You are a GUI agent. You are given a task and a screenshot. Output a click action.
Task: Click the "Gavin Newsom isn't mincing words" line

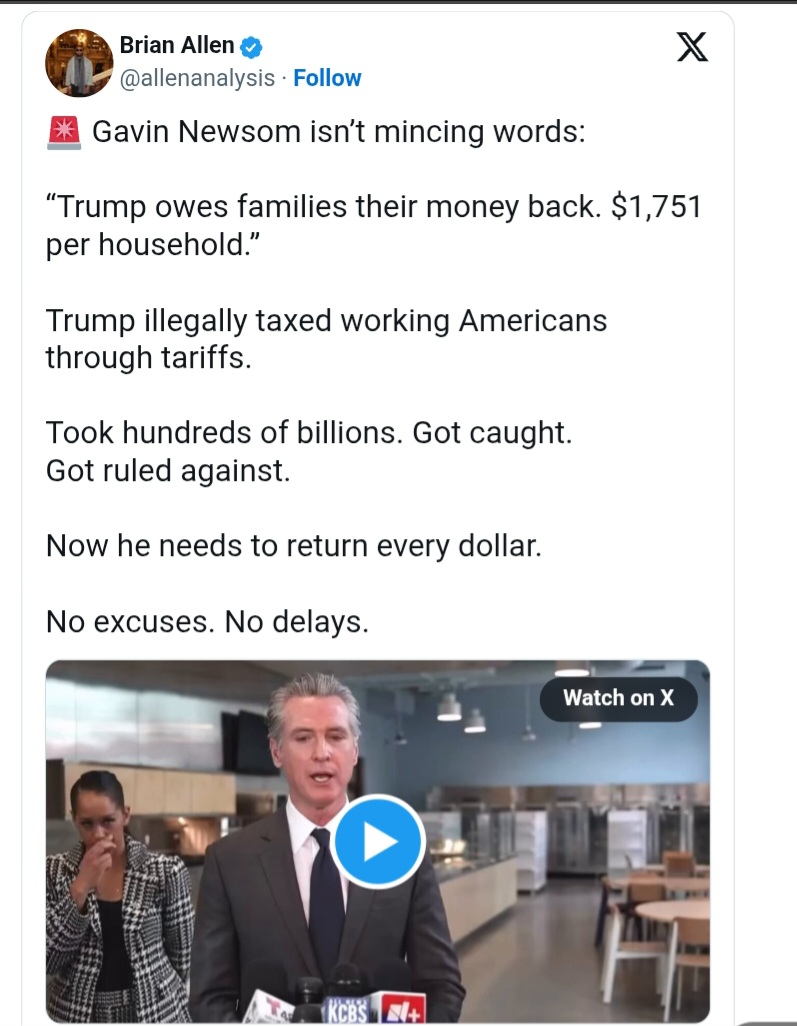tap(338, 132)
